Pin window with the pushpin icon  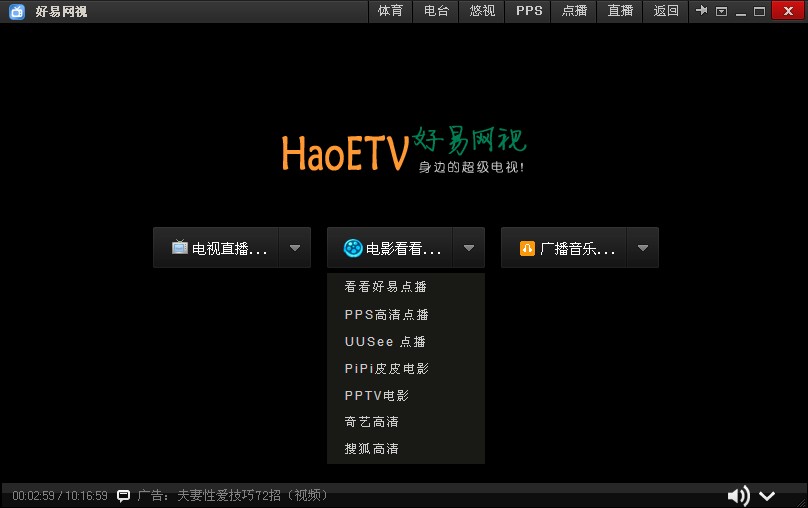[701, 10]
